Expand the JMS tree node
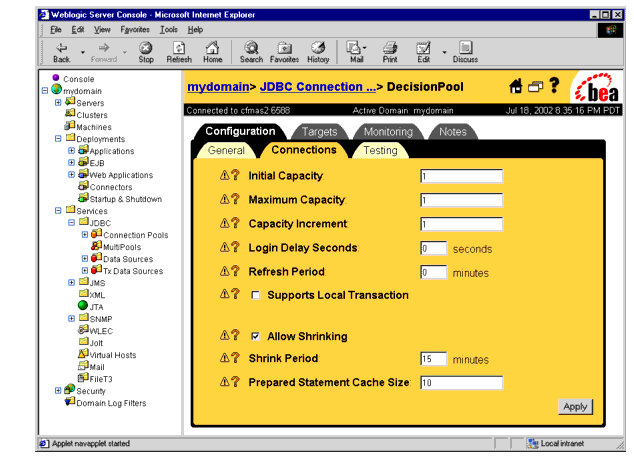This screenshot has height=470, width=634. click(72, 282)
